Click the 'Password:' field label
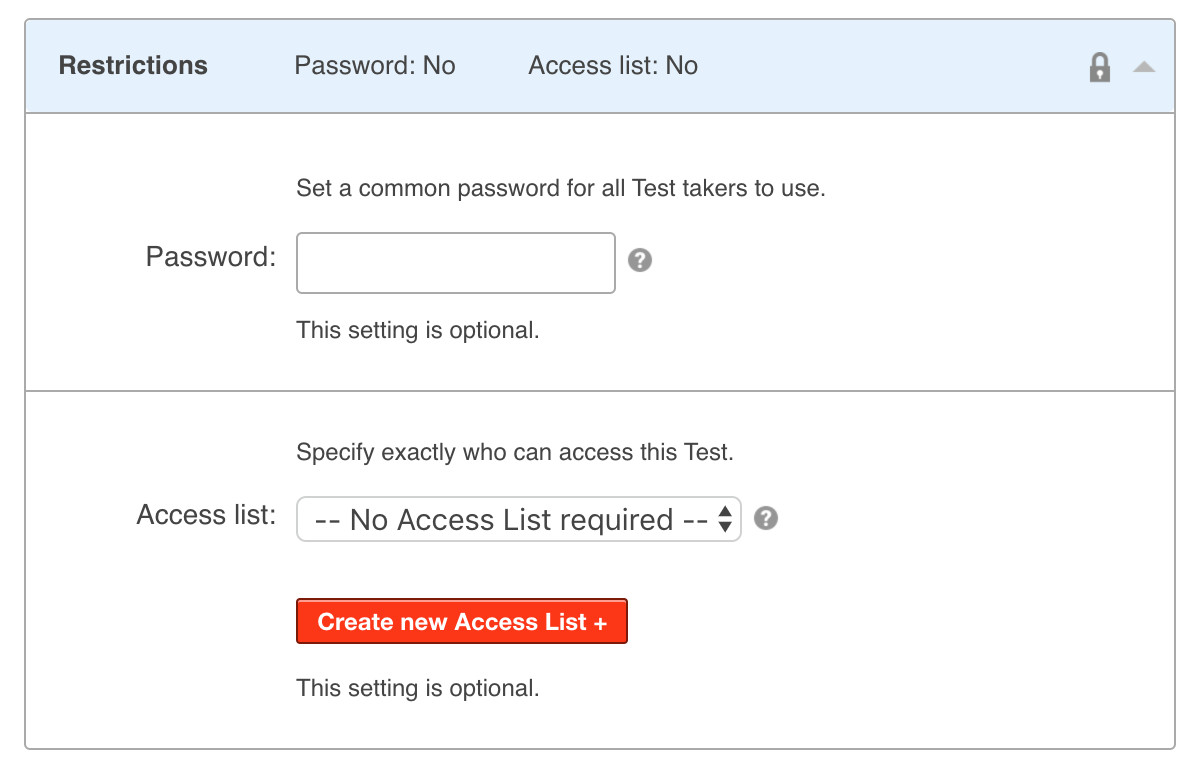 (x=211, y=257)
